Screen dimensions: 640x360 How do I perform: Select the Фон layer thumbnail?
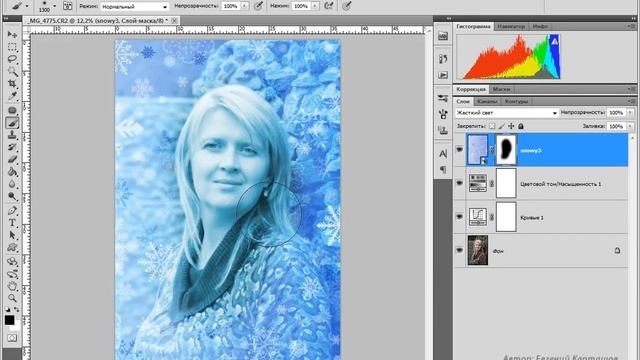point(478,250)
